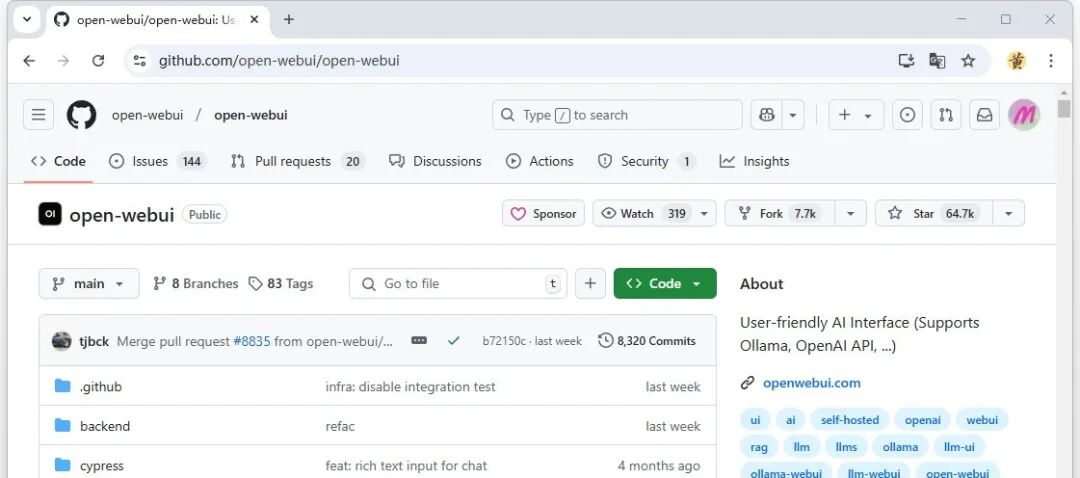This screenshot has width=1080, height=478.
Task: Expand the Copilot dropdown arrow
Action: coord(793,115)
